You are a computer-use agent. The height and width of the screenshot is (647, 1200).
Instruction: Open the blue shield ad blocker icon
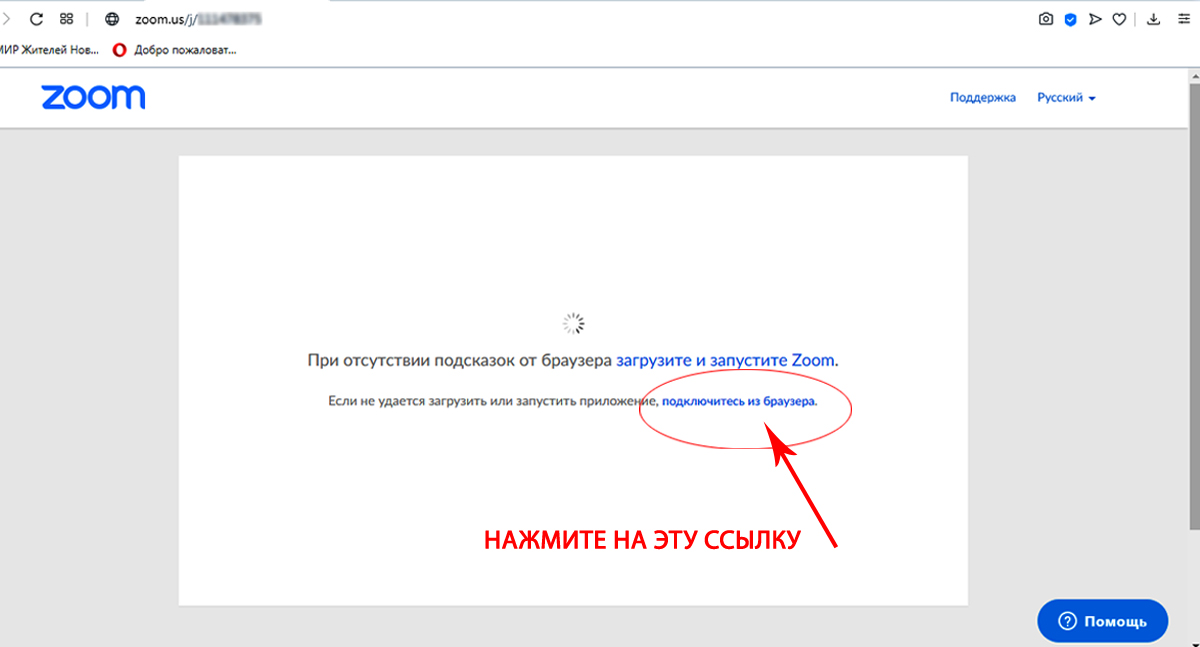(1070, 19)
